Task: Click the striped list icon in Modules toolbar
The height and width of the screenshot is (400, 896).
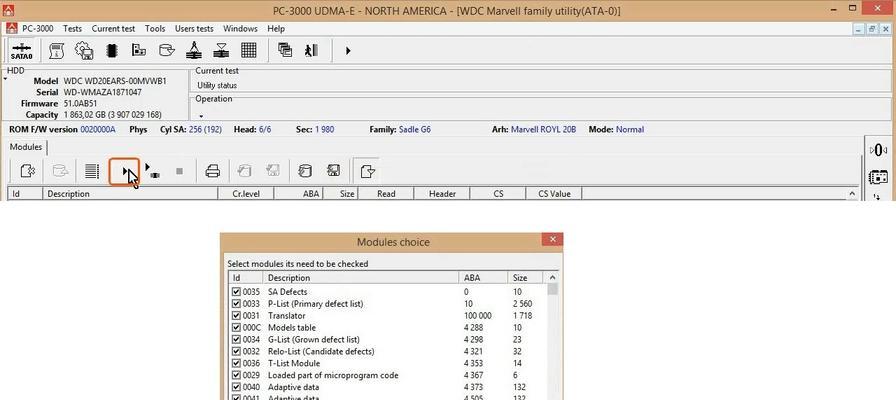Action: pos(91,171)
